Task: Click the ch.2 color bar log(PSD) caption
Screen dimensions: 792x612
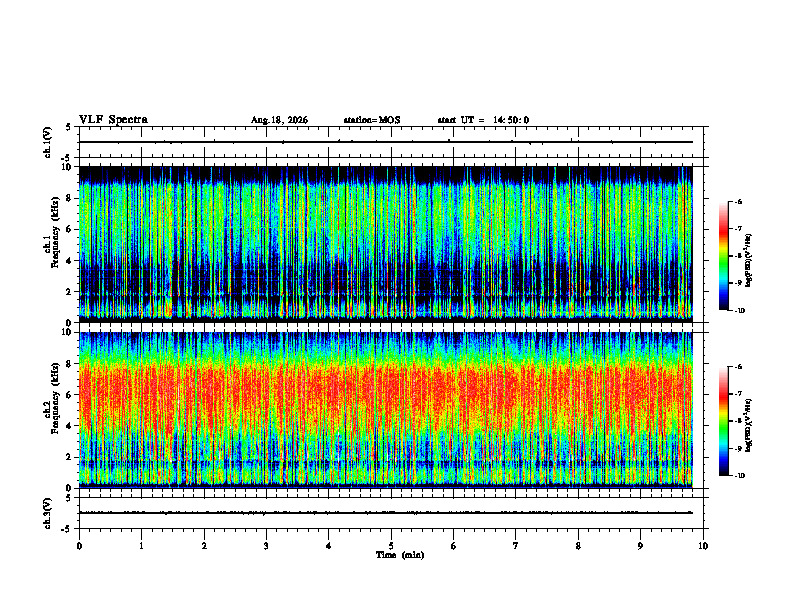Action: tap(750, 426)
